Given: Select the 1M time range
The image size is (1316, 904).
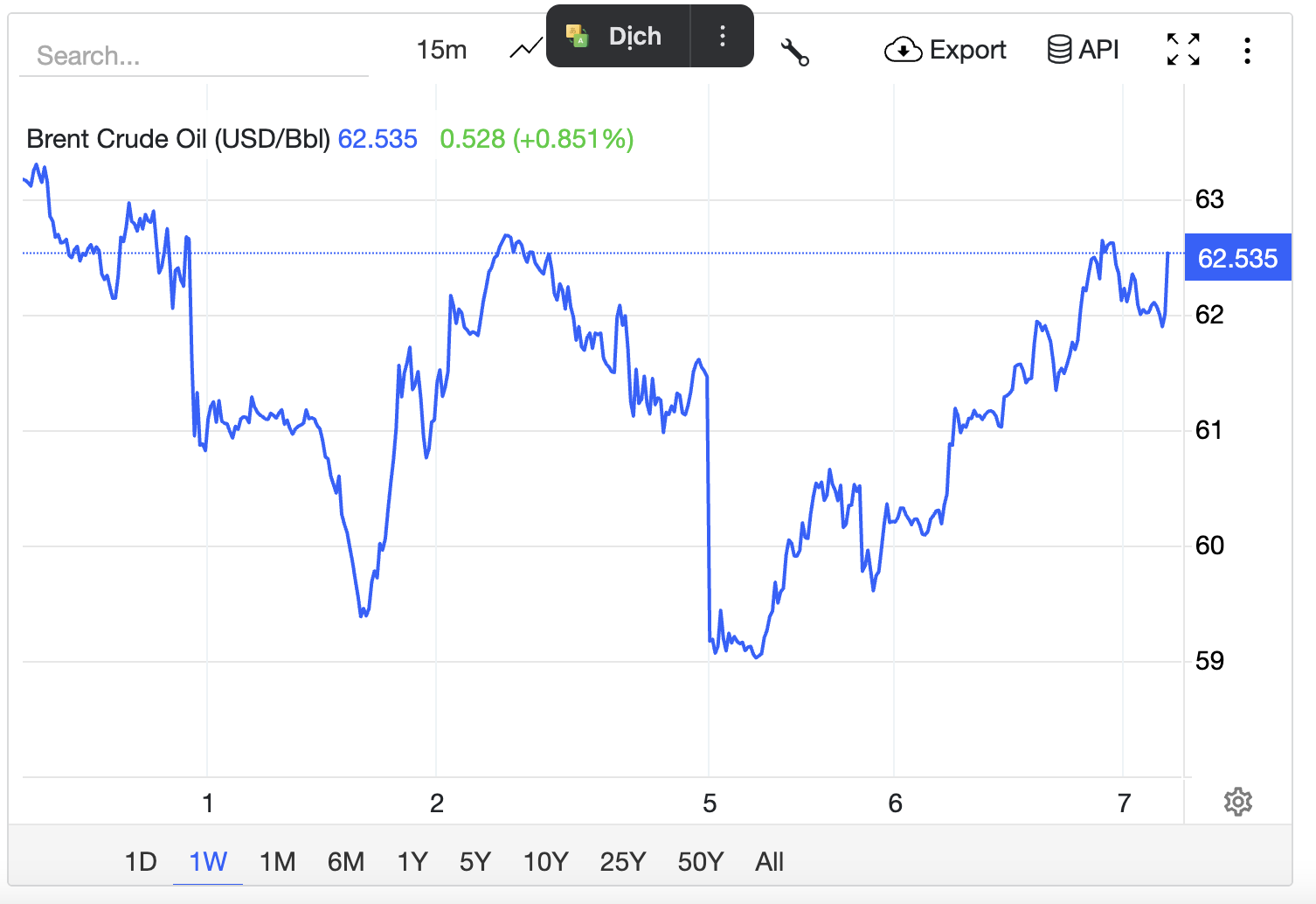Looking at the screenshot, I should 277,862.
